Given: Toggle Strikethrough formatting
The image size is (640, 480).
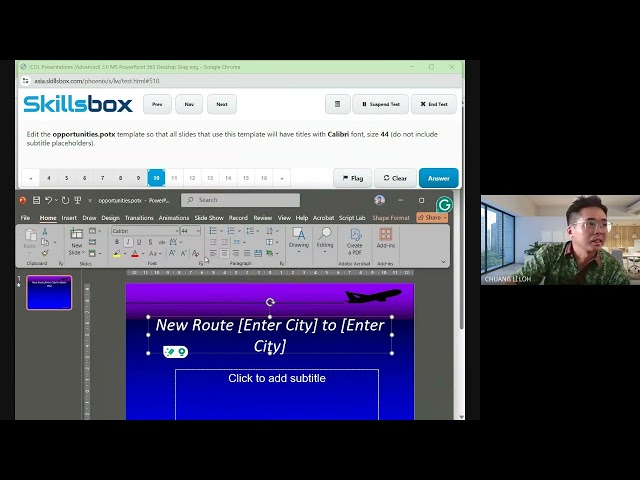Looking at the screenshot, I should coord(162,242).
